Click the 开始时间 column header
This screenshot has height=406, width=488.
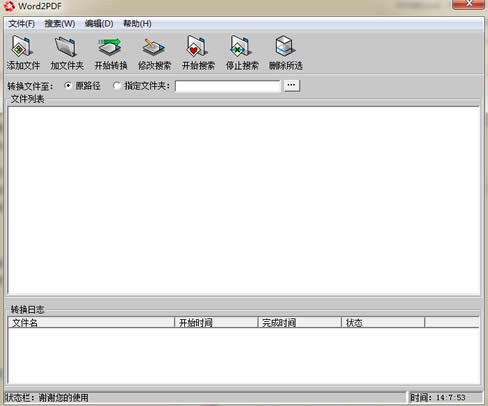click(216, 322)
